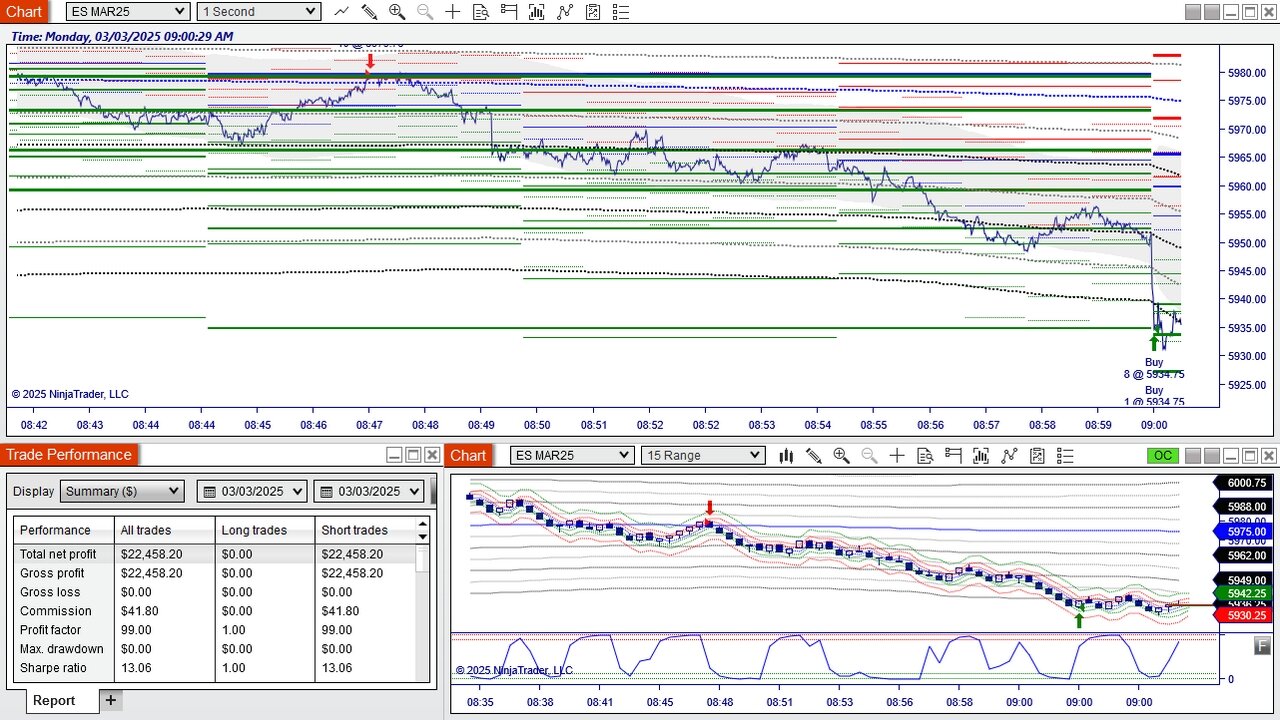Click bottom Chart window title tab
This screenshot has height=720, width=1280.
[x=468, y=455]
